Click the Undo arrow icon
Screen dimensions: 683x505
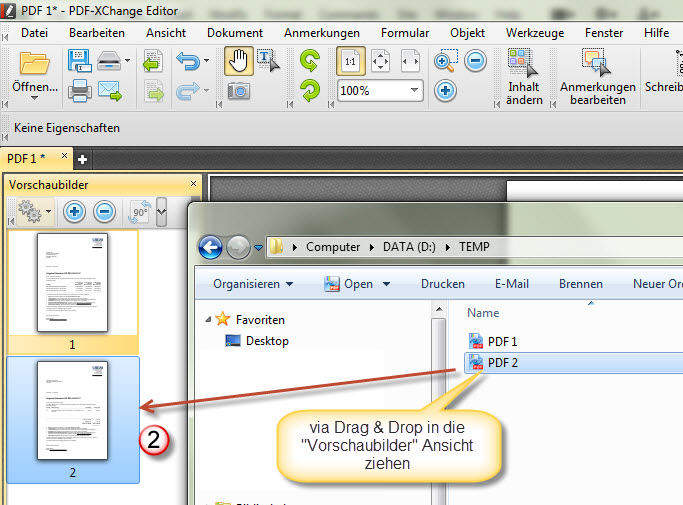click(188, 61)
